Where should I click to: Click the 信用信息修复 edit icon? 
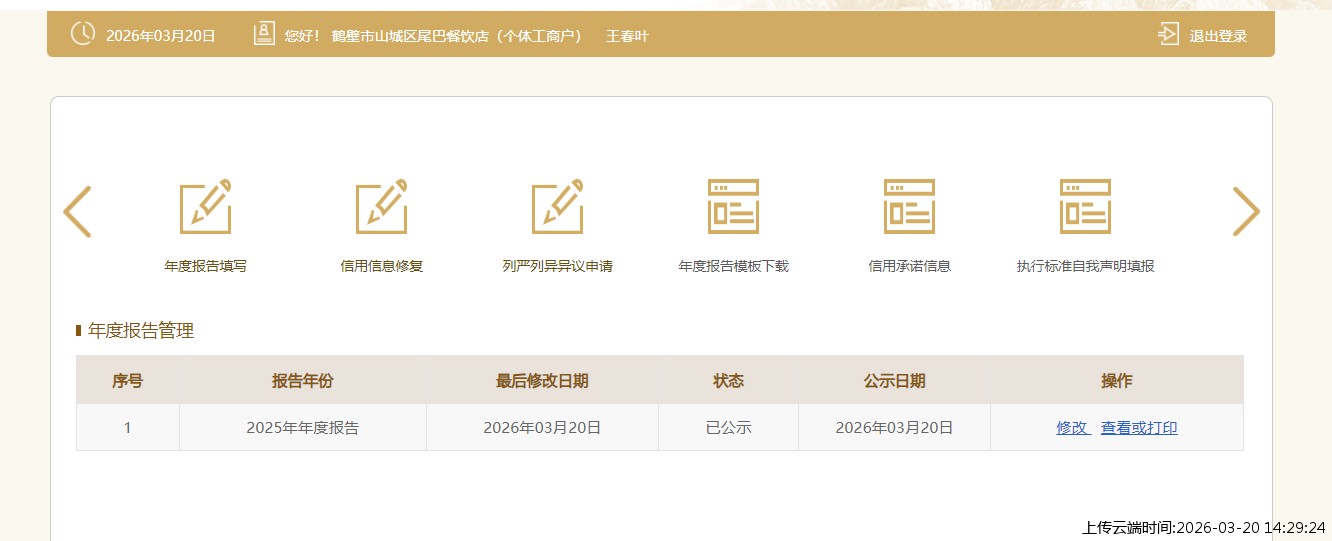[382, 207]
